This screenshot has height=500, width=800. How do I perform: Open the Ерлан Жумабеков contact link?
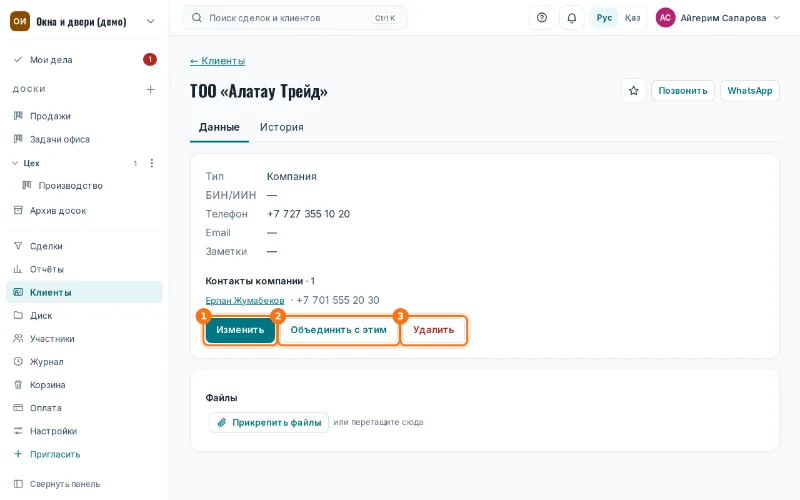pyautogui.click(x=245, y=301)
